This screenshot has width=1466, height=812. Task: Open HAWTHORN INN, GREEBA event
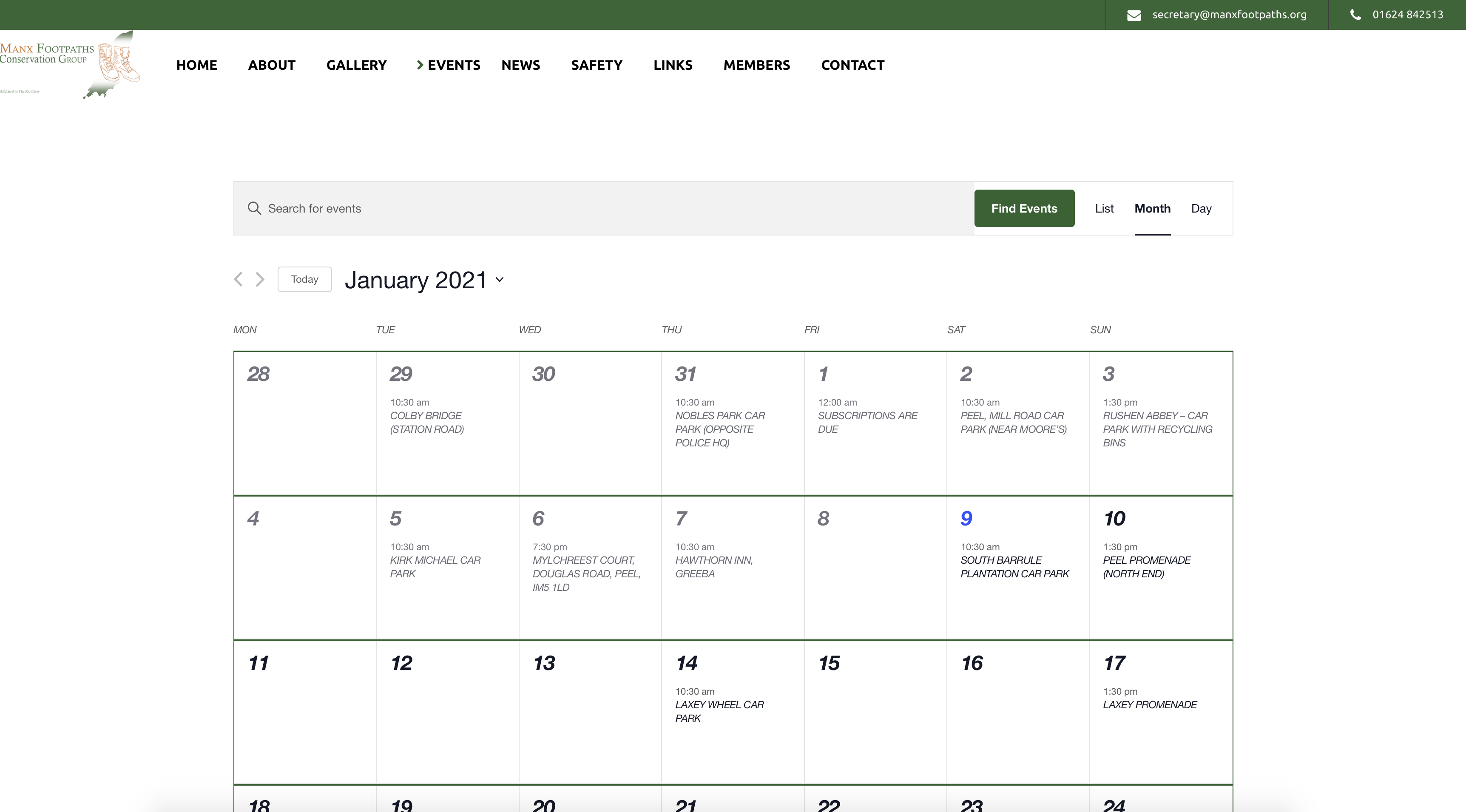pyautogui.click(x=713, y=567)
